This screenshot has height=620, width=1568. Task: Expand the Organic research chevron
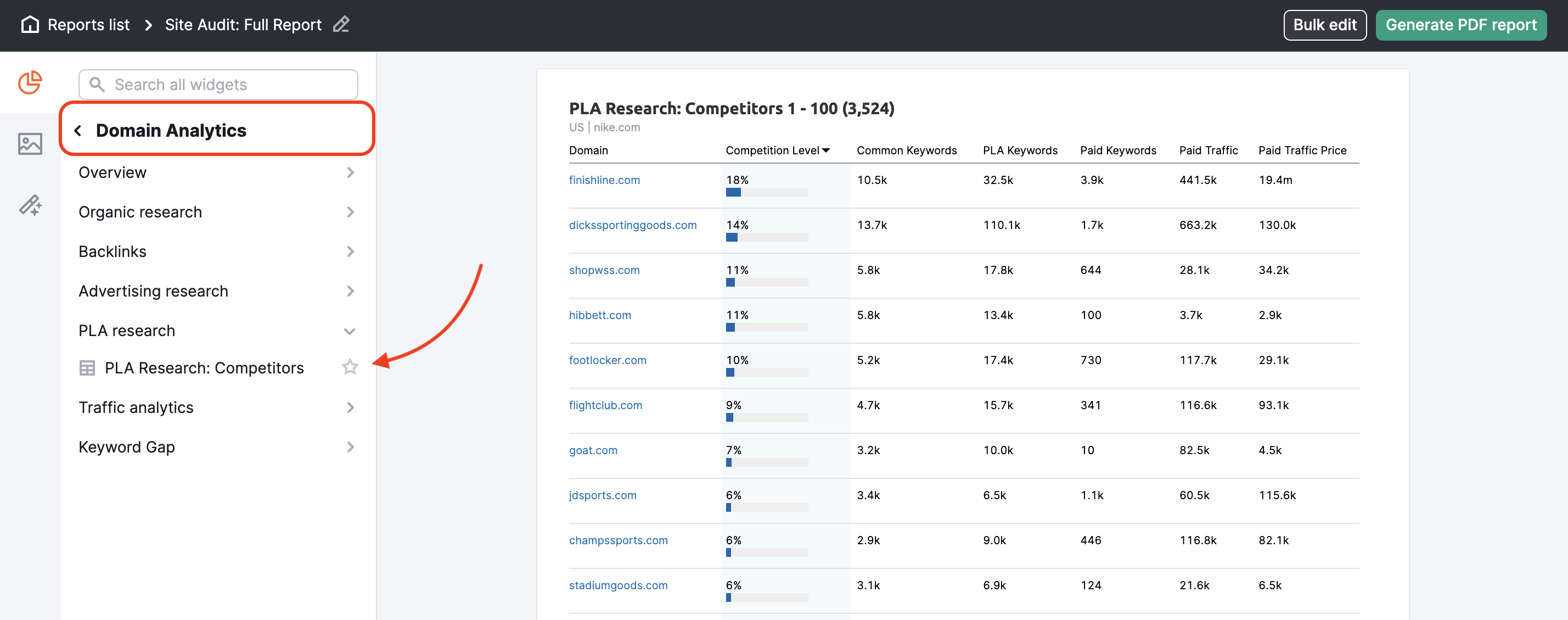pos(351,212)
